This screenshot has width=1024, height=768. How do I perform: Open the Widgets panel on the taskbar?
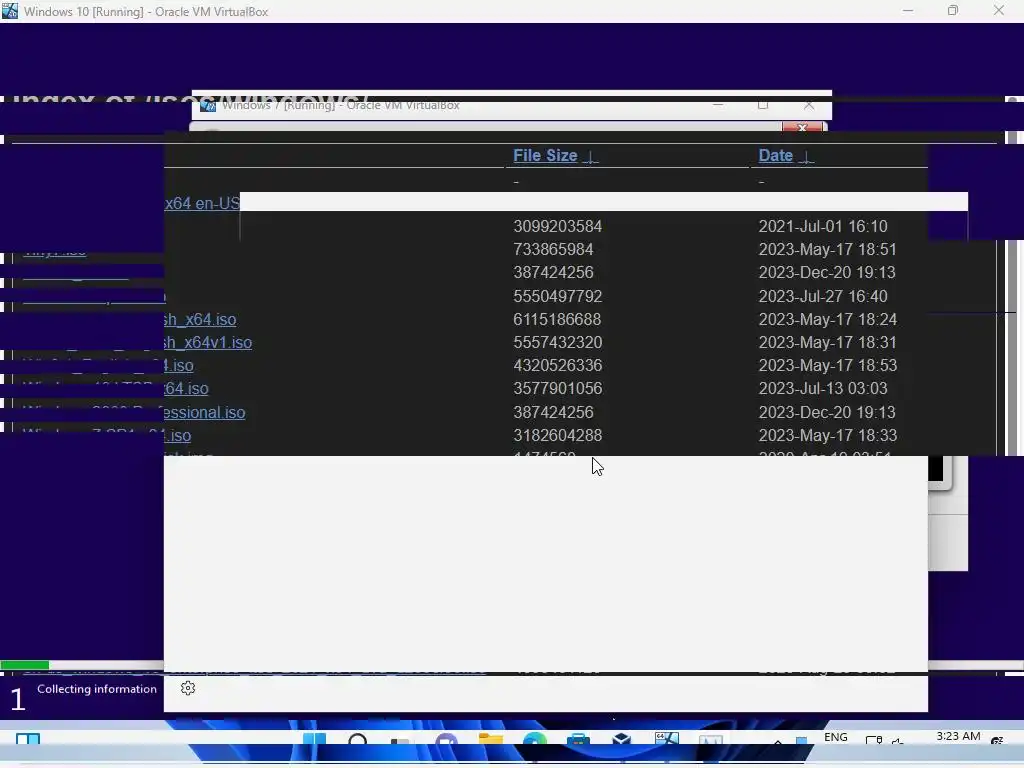(x=27, y=740)
